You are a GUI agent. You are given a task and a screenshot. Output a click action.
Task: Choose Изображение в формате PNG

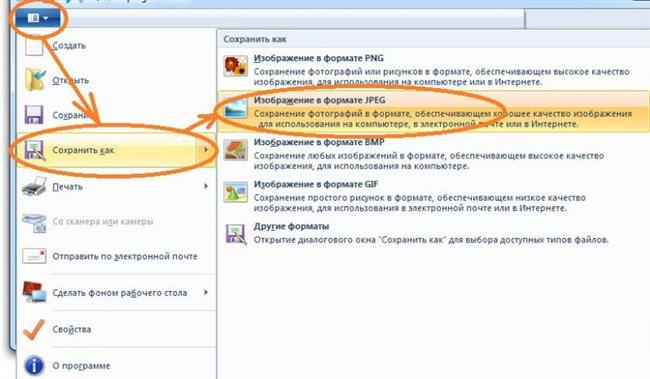coord(433,69)
